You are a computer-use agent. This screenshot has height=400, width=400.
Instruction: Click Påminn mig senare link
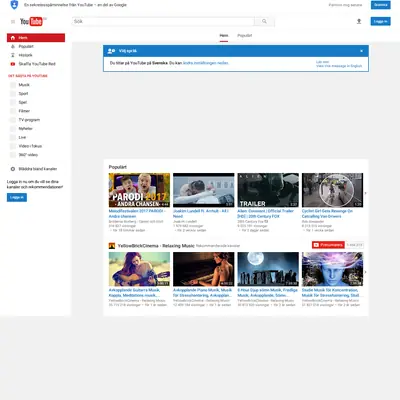pyautogui.click(x=345, y=5)
